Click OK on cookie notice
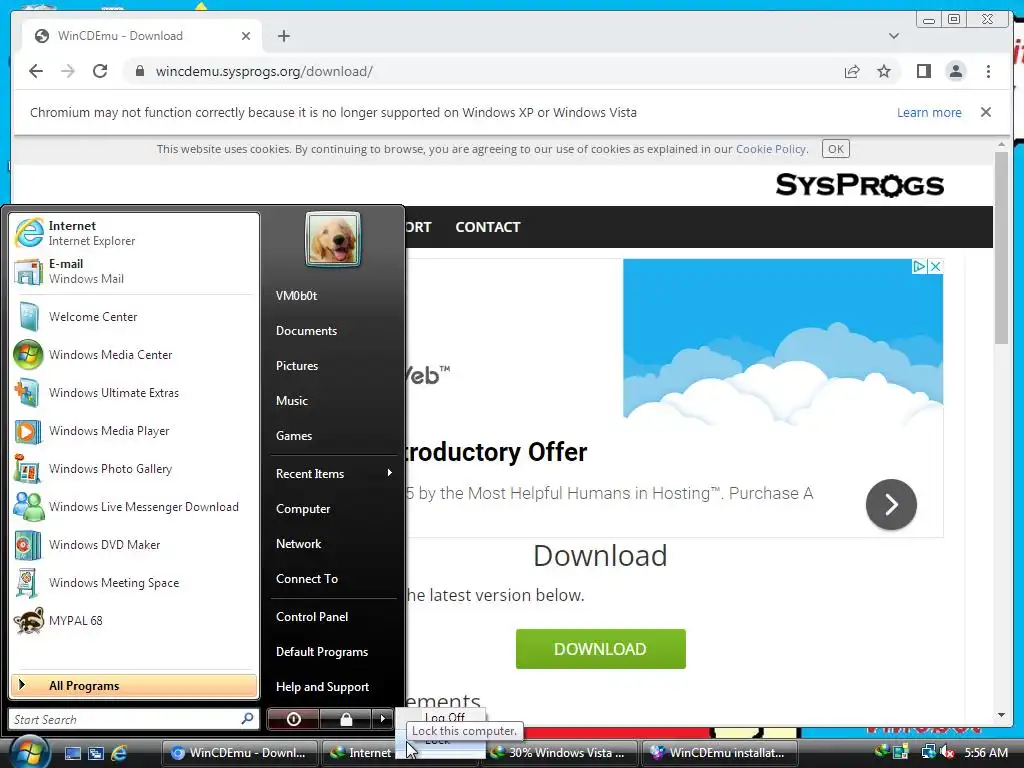This screenshot has width=1024, height=768. click(x=835, y=149)
